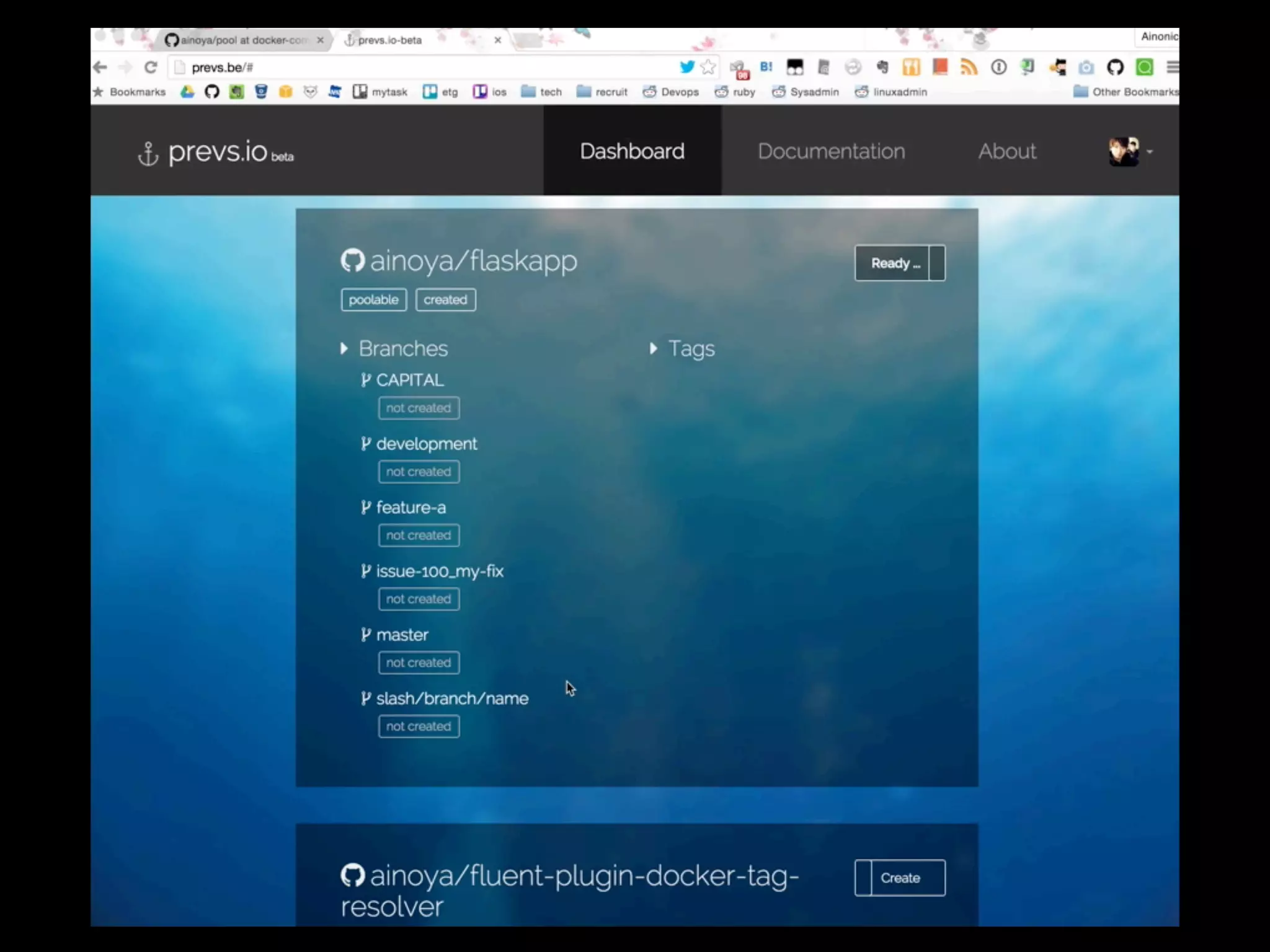
Task: Click the poolable tag badge
Action: 373,300
